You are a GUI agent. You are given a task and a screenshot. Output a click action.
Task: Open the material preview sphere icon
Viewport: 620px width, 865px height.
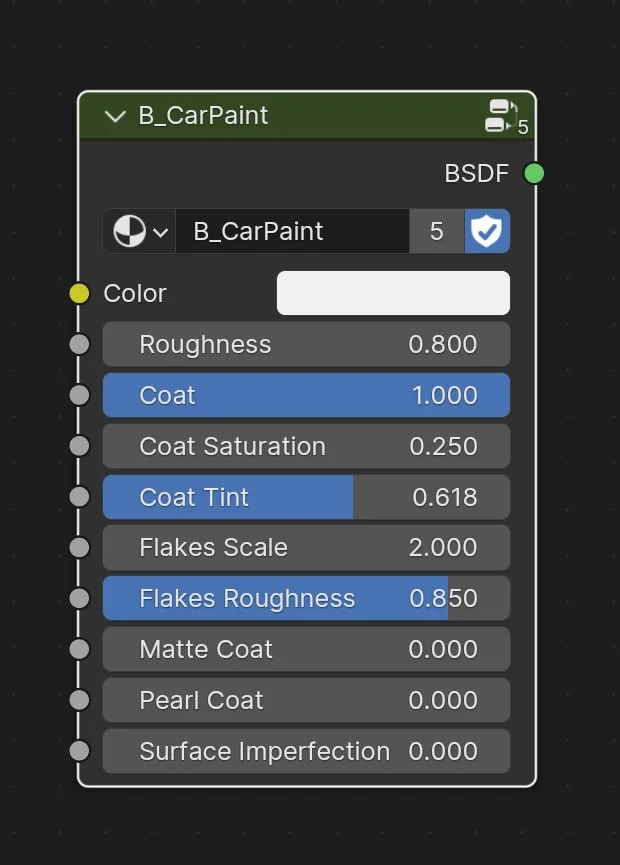(130, 231)
